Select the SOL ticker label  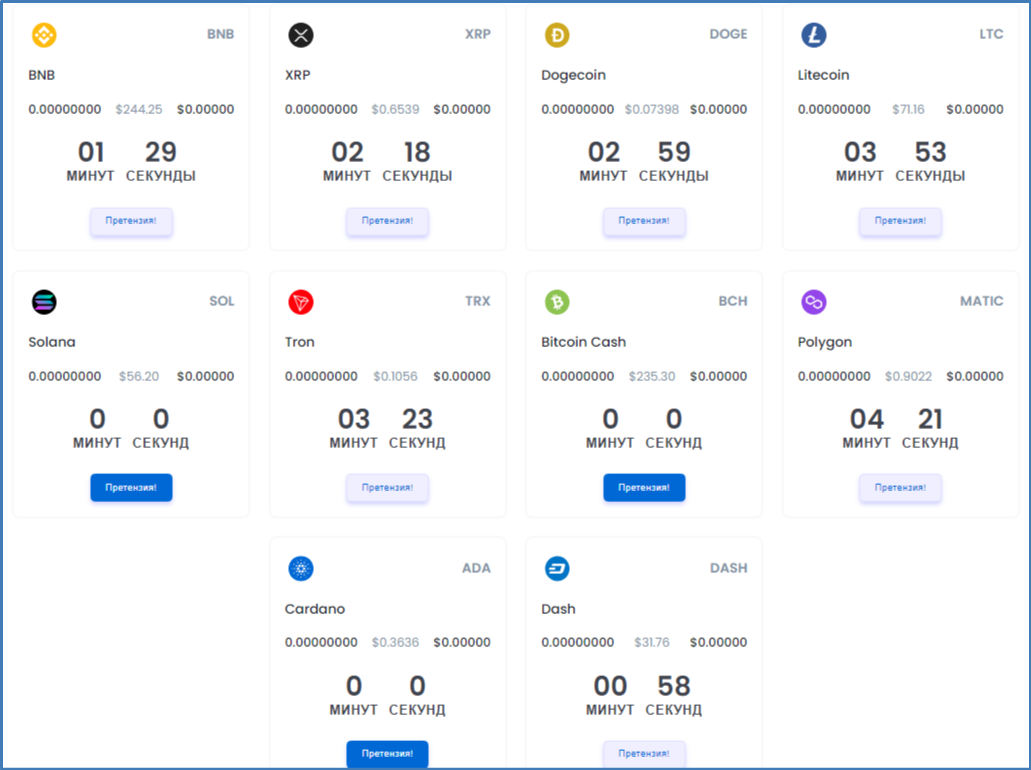tap(222, 301)
